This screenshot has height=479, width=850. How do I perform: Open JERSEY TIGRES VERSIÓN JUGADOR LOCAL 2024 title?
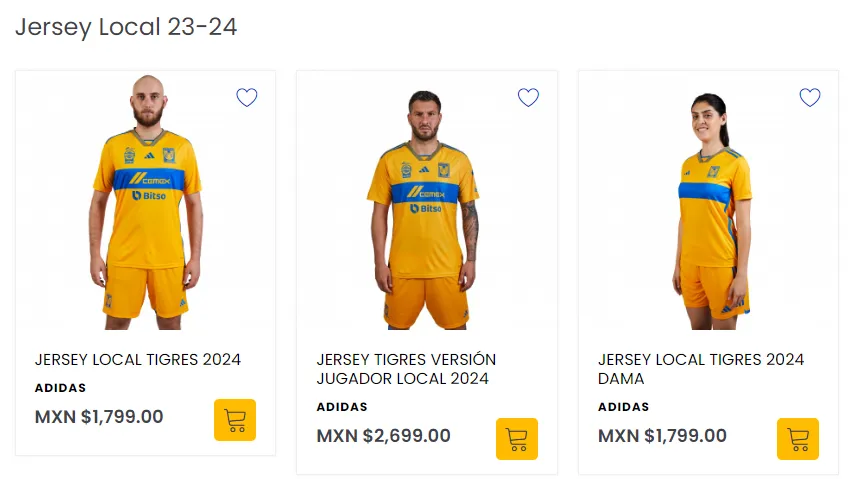(406, 369)
